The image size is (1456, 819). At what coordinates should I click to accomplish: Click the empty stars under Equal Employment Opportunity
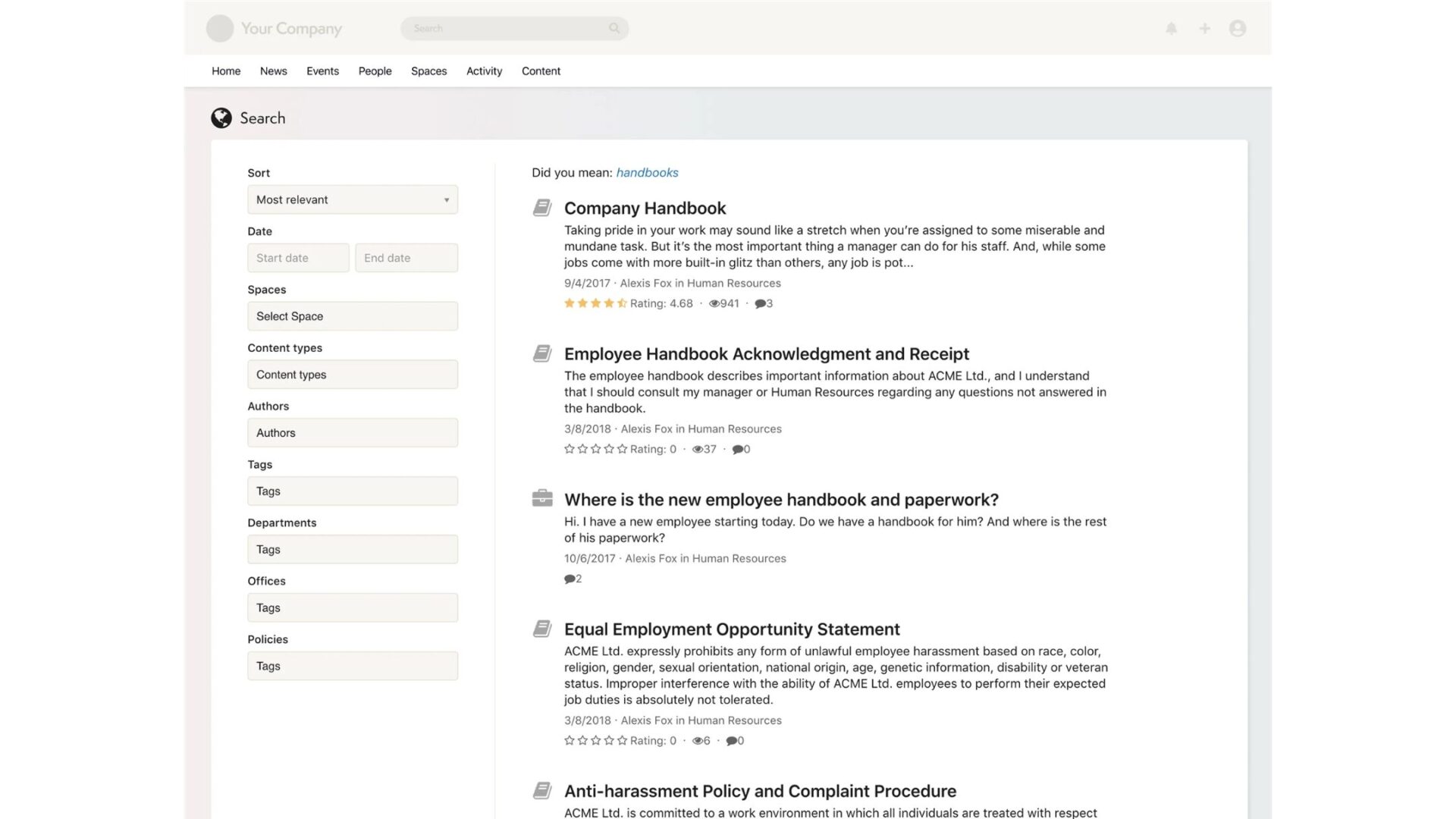click(x=595, y=741)
